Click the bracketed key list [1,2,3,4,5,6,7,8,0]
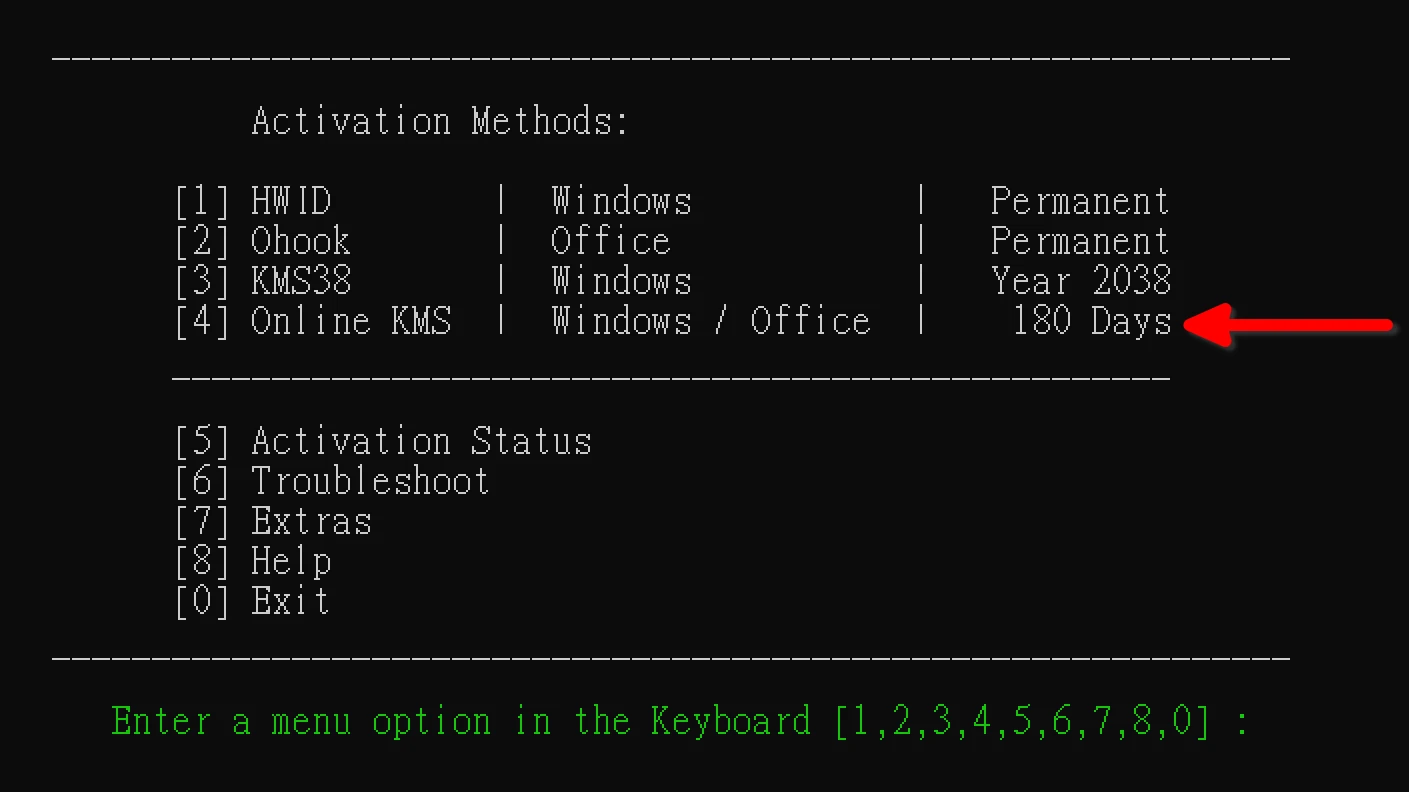This screenshot has width=1409, height=792. 1027,722
